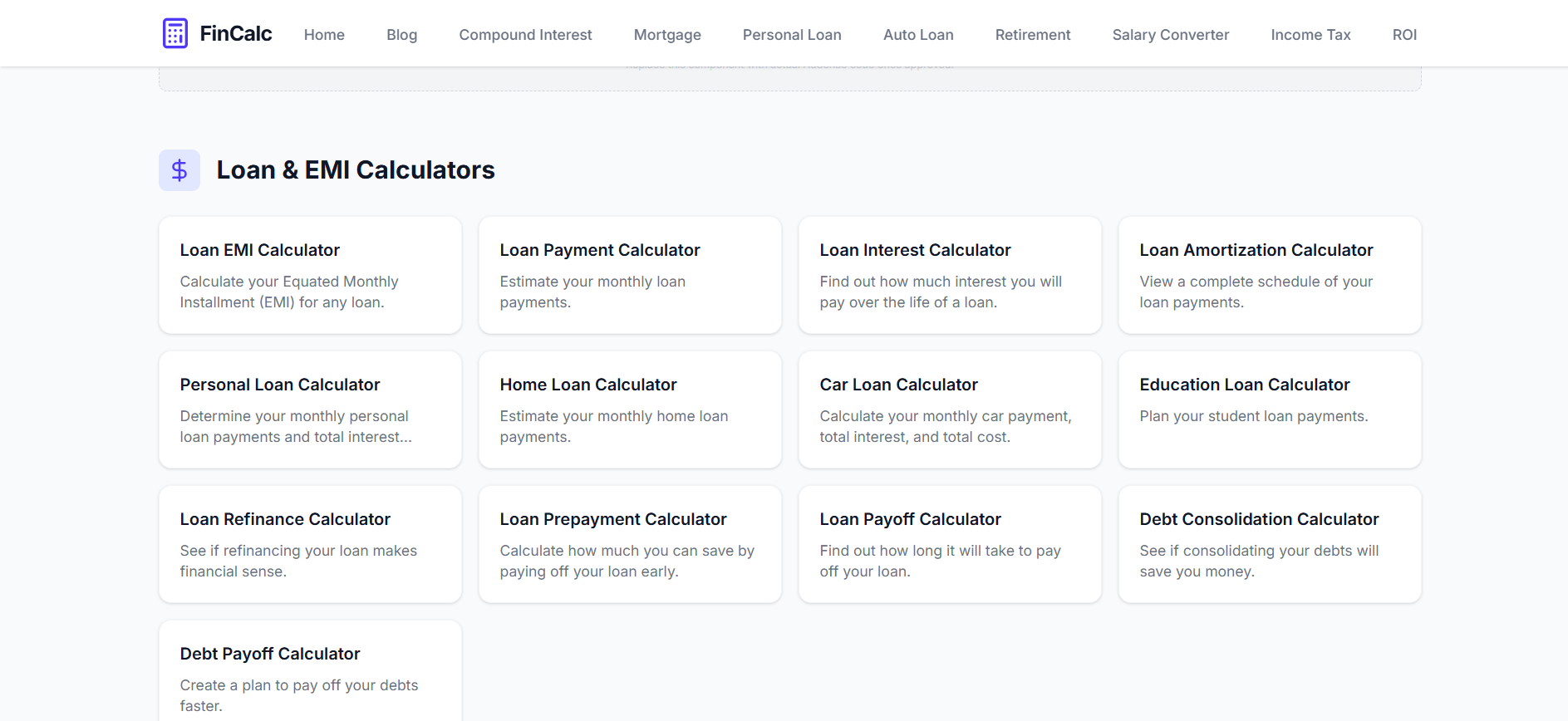Screen dimensions: 1568x721
Task: Click the FinCalc logo icon
Action: tap(175, 32)
